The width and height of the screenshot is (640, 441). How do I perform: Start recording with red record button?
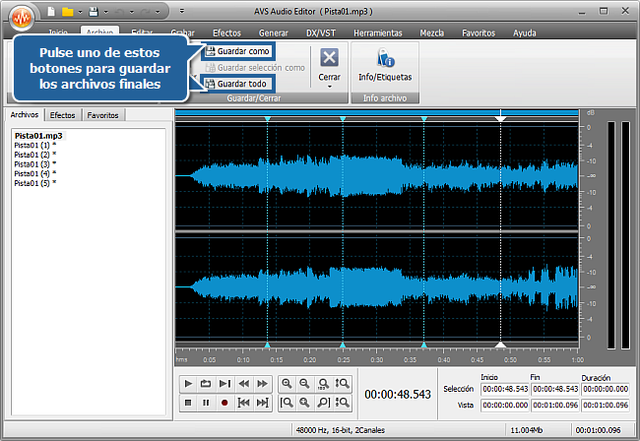(x=224, y=403)
